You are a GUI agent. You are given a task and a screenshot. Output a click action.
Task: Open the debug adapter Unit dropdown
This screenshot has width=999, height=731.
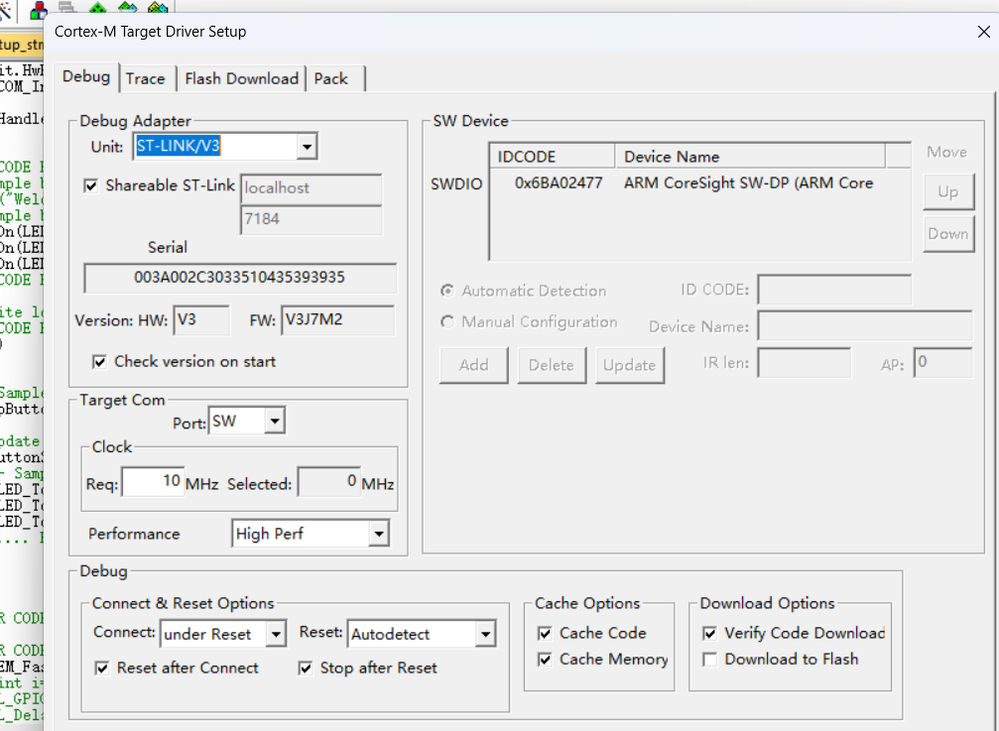306,147
